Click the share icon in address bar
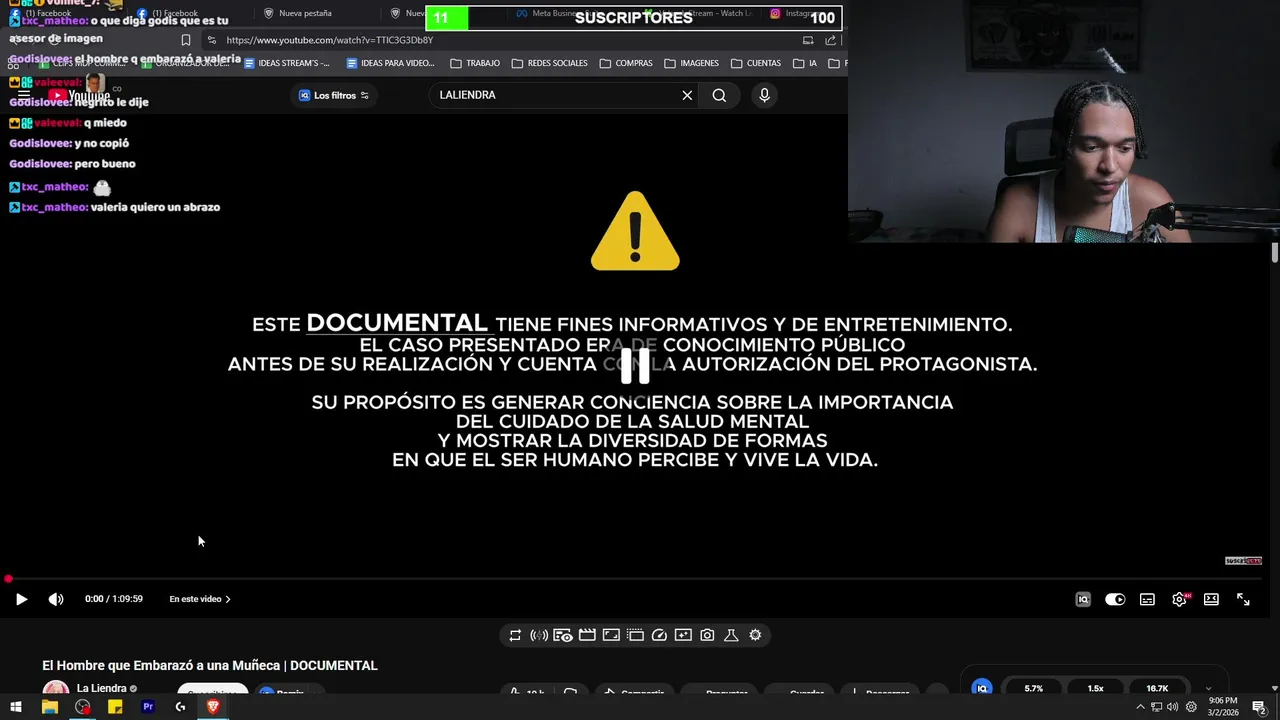The width and height of the screenshot is (1280, 720). (x=831, y=40)
